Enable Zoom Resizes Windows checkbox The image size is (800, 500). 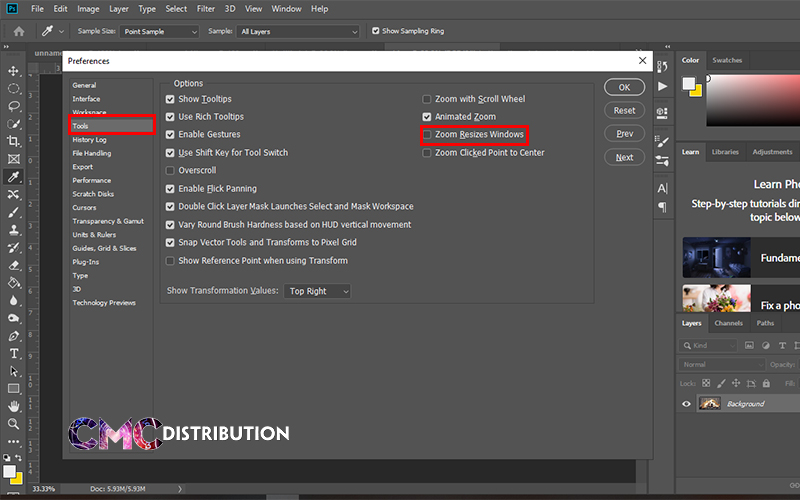coord(427,134)
